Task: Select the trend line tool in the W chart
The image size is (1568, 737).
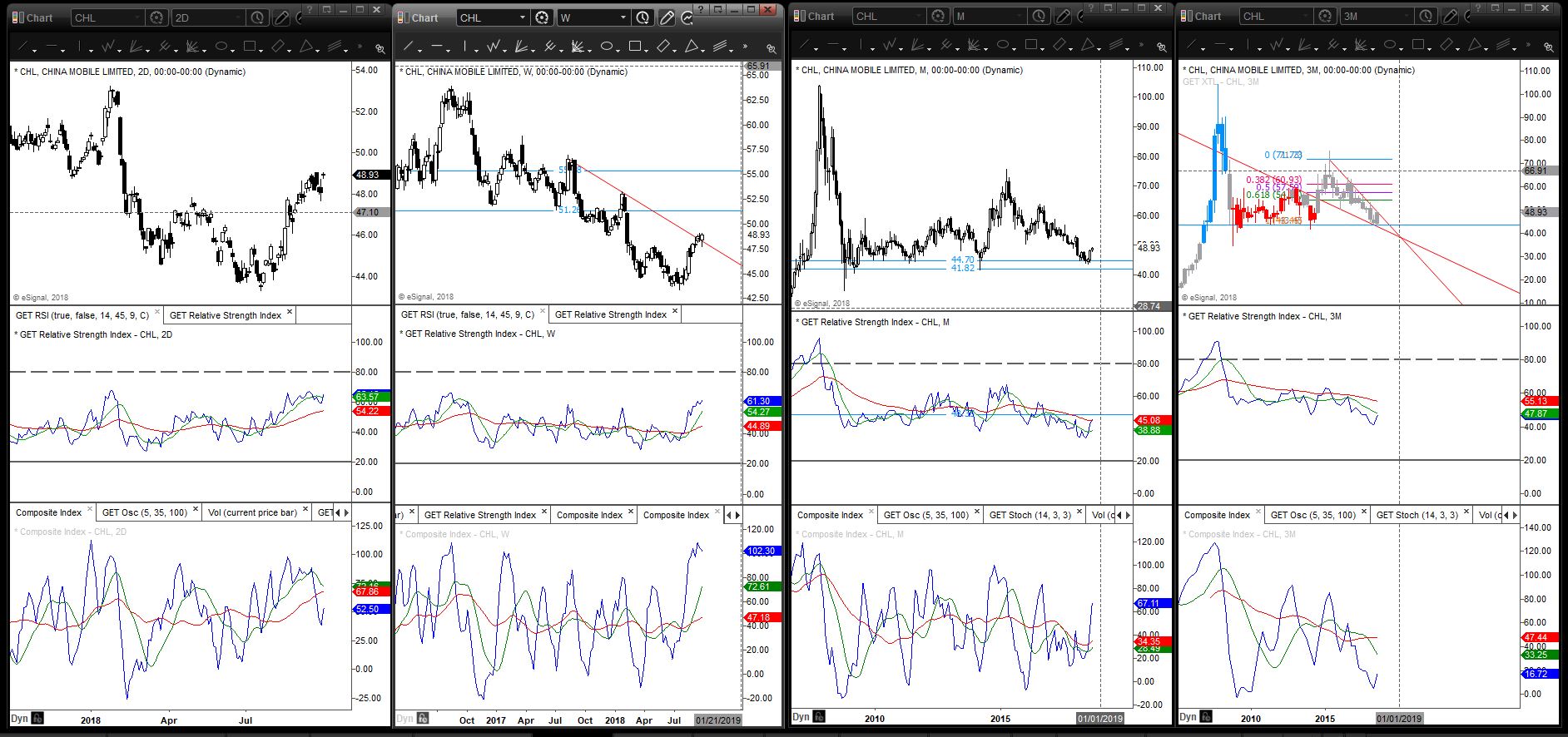Action: click(408, 47)
